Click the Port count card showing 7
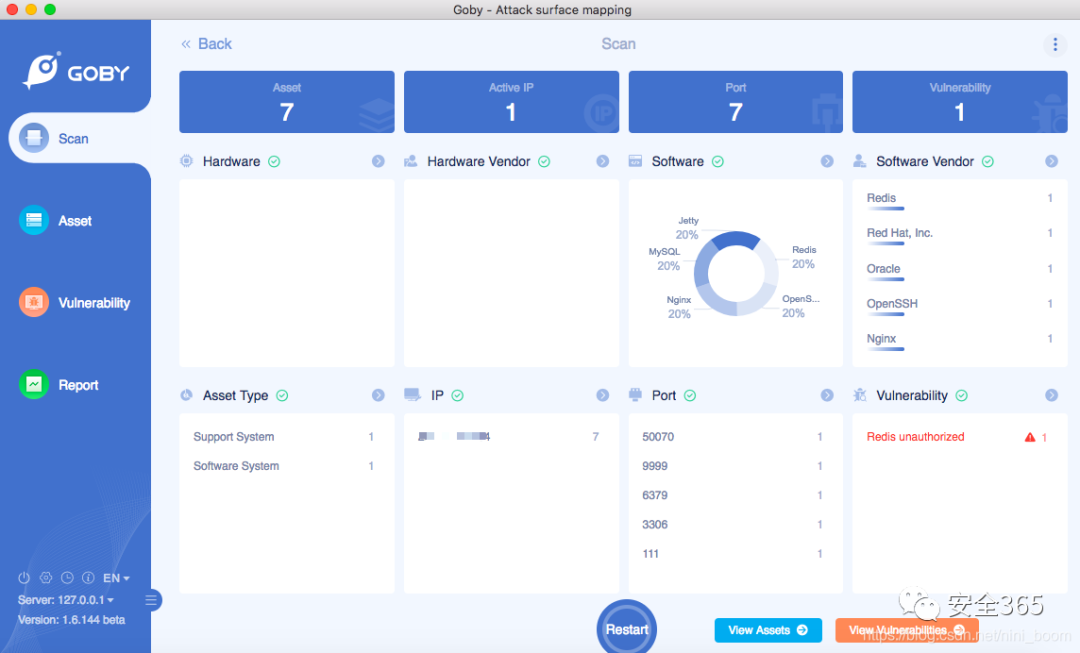The image size is (1080, 653). 736,102
